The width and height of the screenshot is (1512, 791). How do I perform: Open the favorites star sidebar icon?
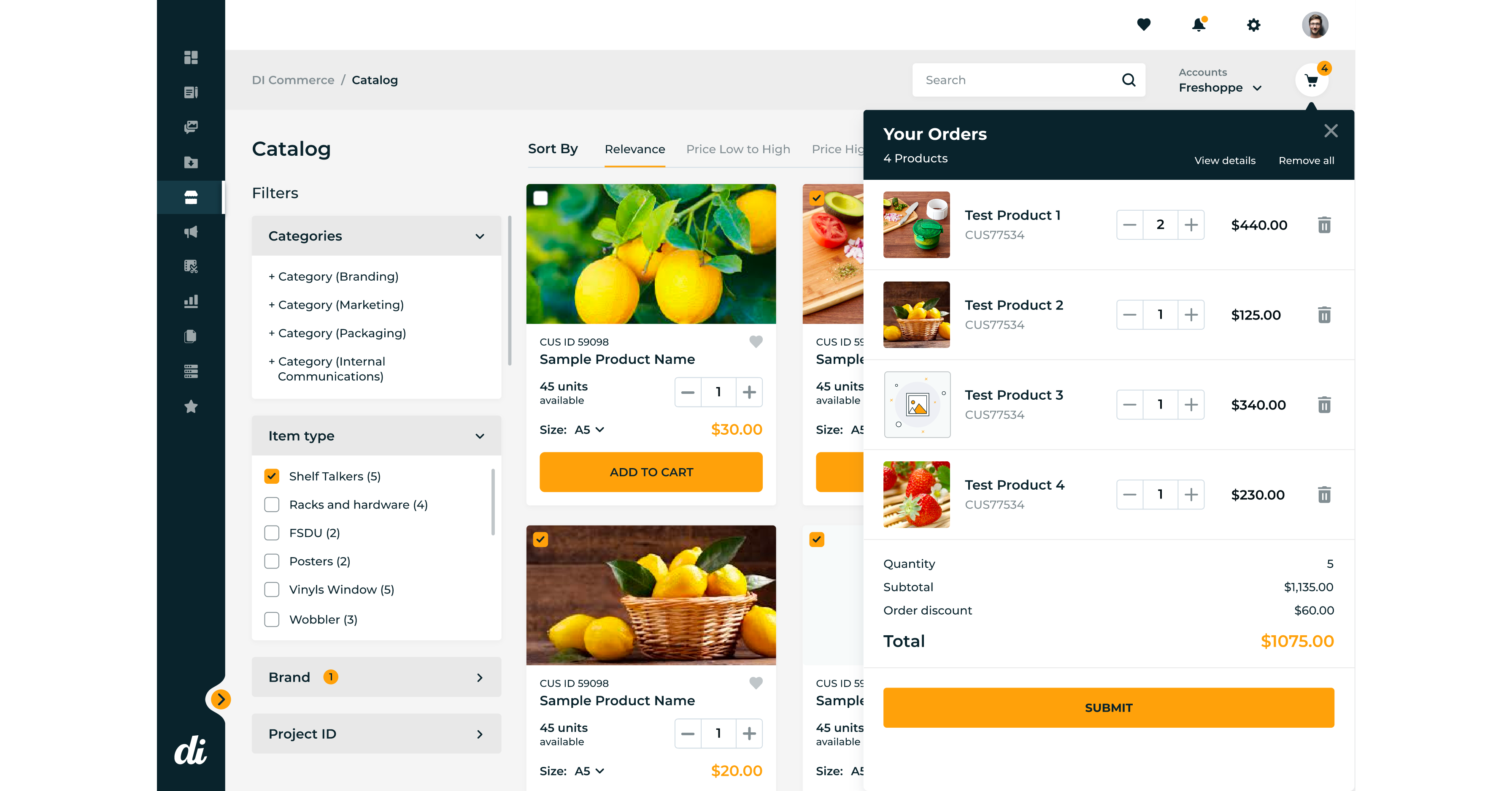click(191, 406)
